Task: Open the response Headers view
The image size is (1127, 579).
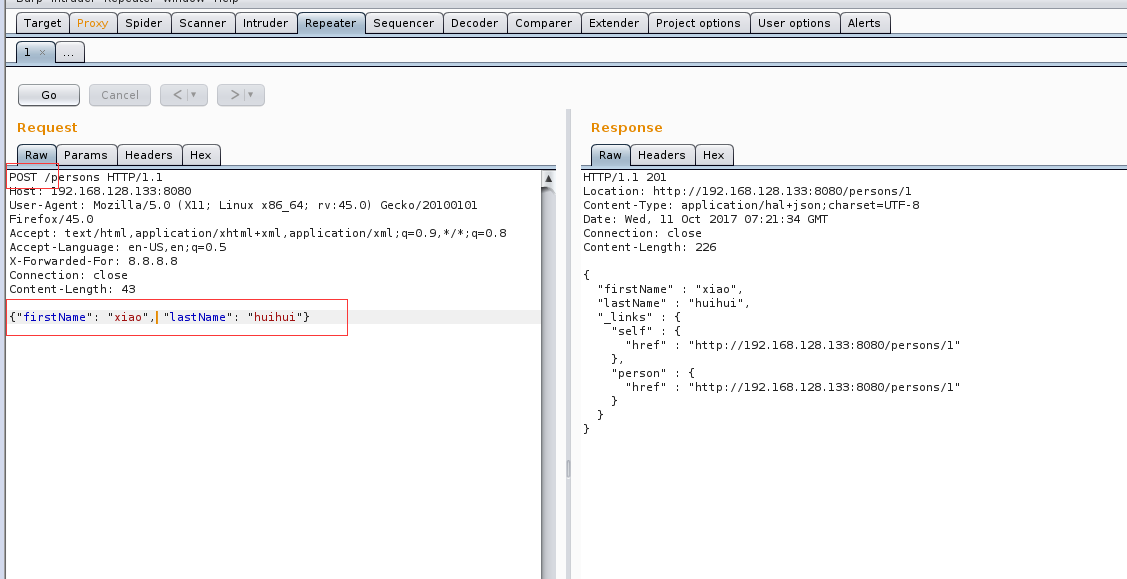Action: 662,154
